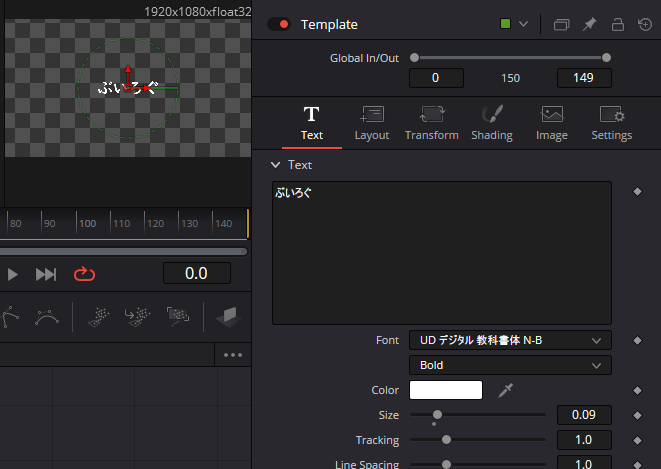Click the green angle handle in the viewer

(169, 88)
